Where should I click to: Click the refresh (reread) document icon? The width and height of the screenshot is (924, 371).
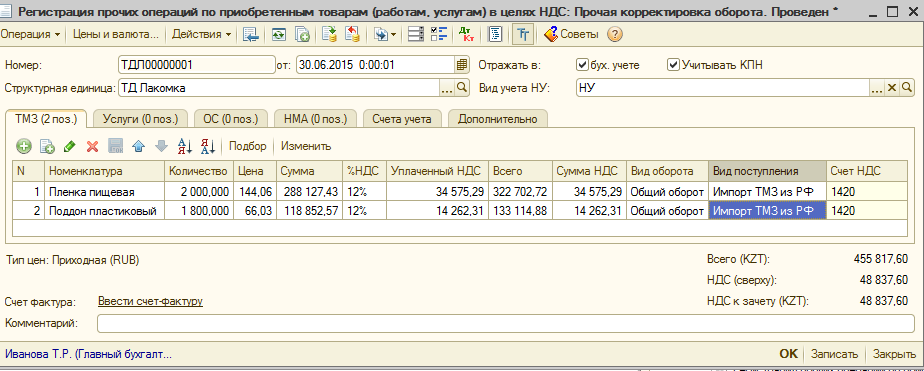(x=279, y=35)
